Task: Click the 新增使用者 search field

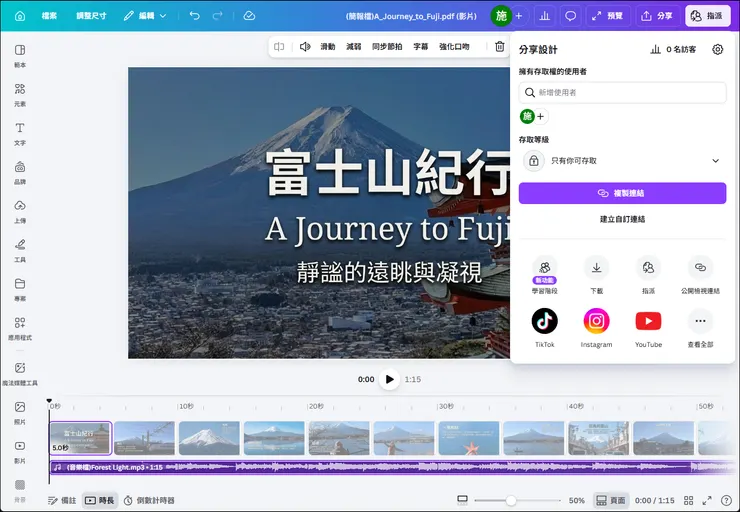Action: [x=622, y=92]
